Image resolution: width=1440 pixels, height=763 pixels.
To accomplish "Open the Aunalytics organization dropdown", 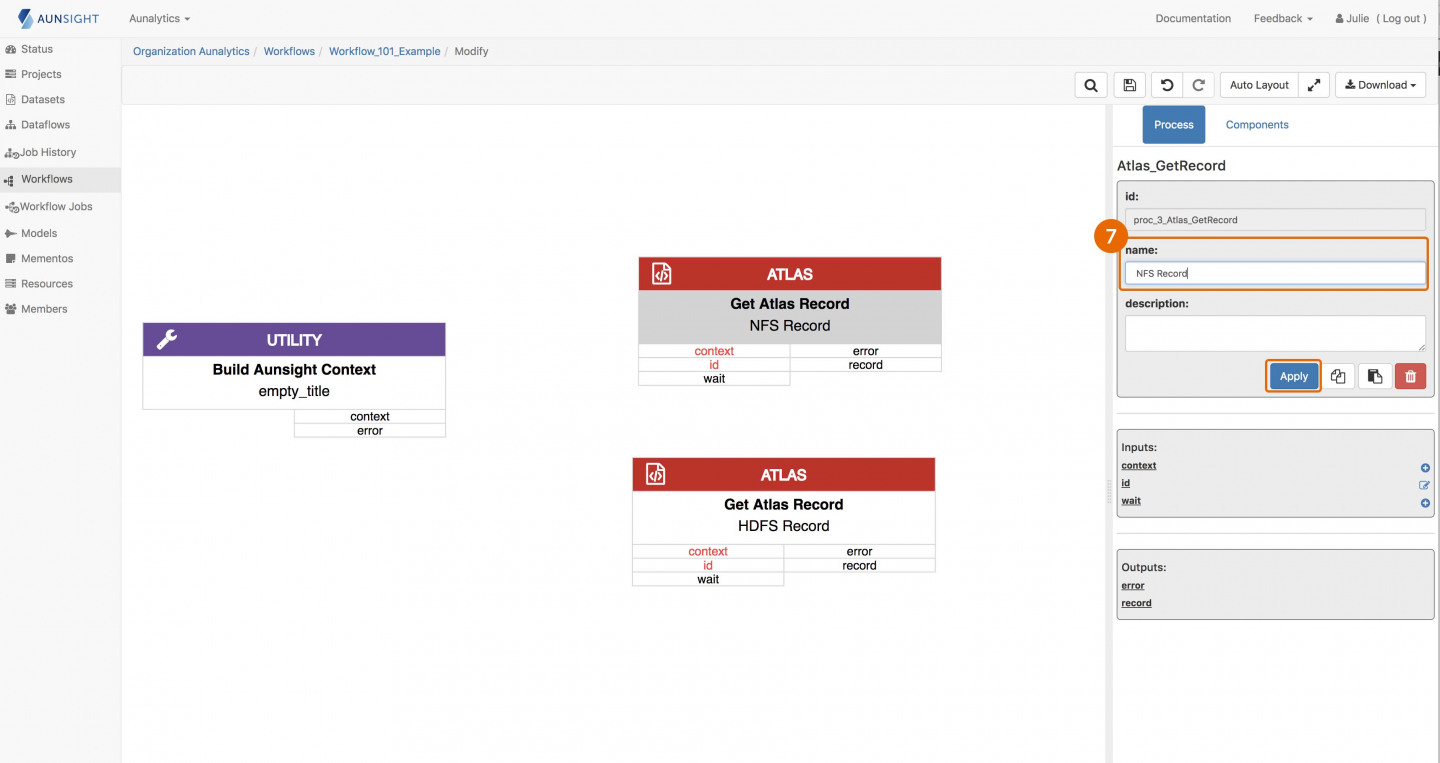I will coord(159,18).
